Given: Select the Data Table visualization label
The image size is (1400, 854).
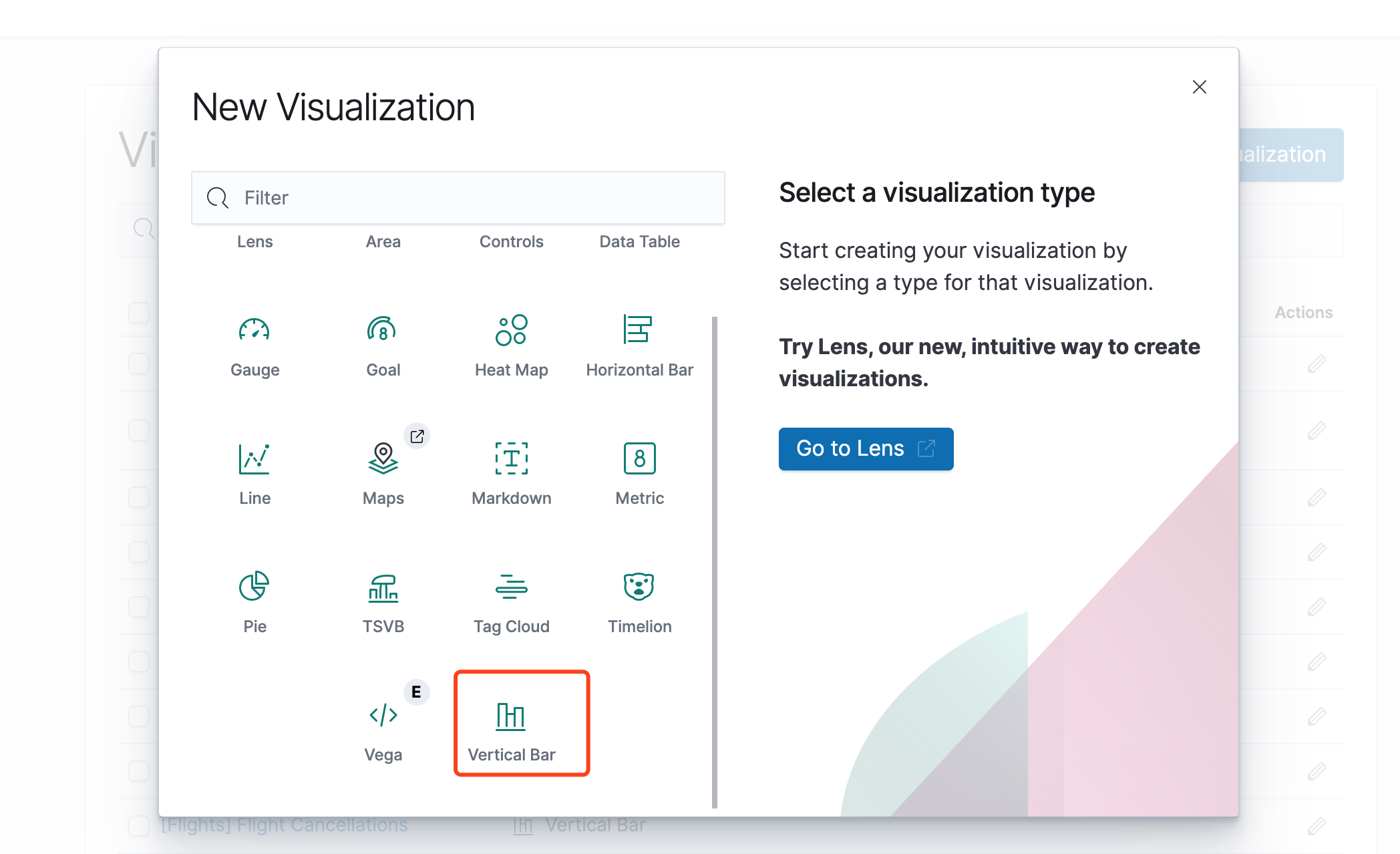Looking at the screenshot, I should (639, 241).
